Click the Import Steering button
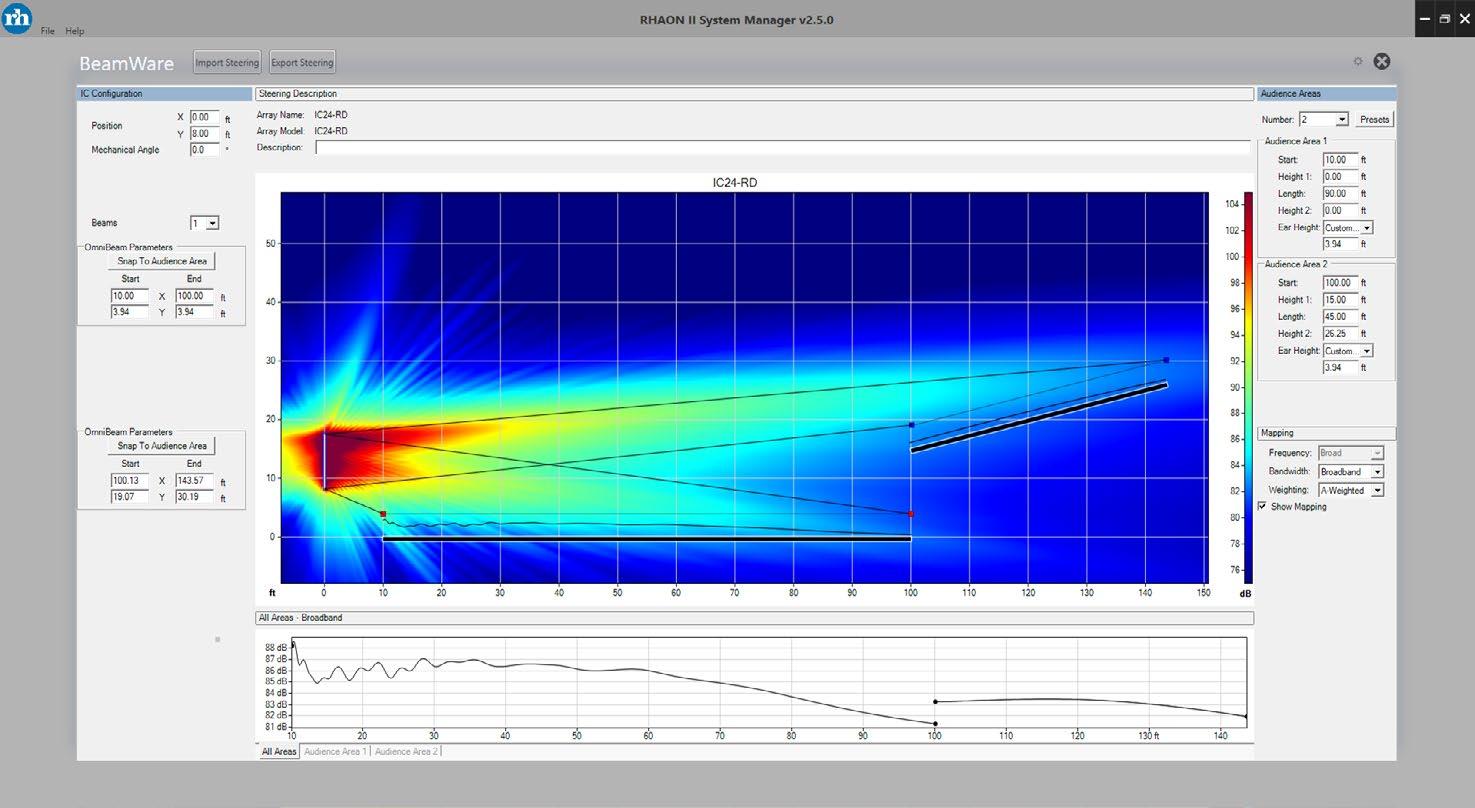The image size is (1475, 808). tap(227, 62)
